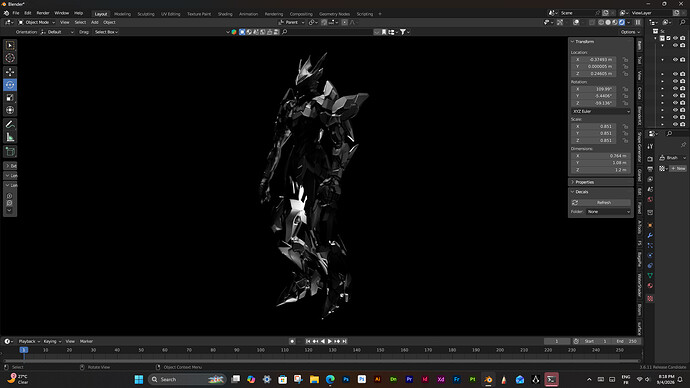Open the Render menu
The image size is (690, 388).
click(43, 13)
